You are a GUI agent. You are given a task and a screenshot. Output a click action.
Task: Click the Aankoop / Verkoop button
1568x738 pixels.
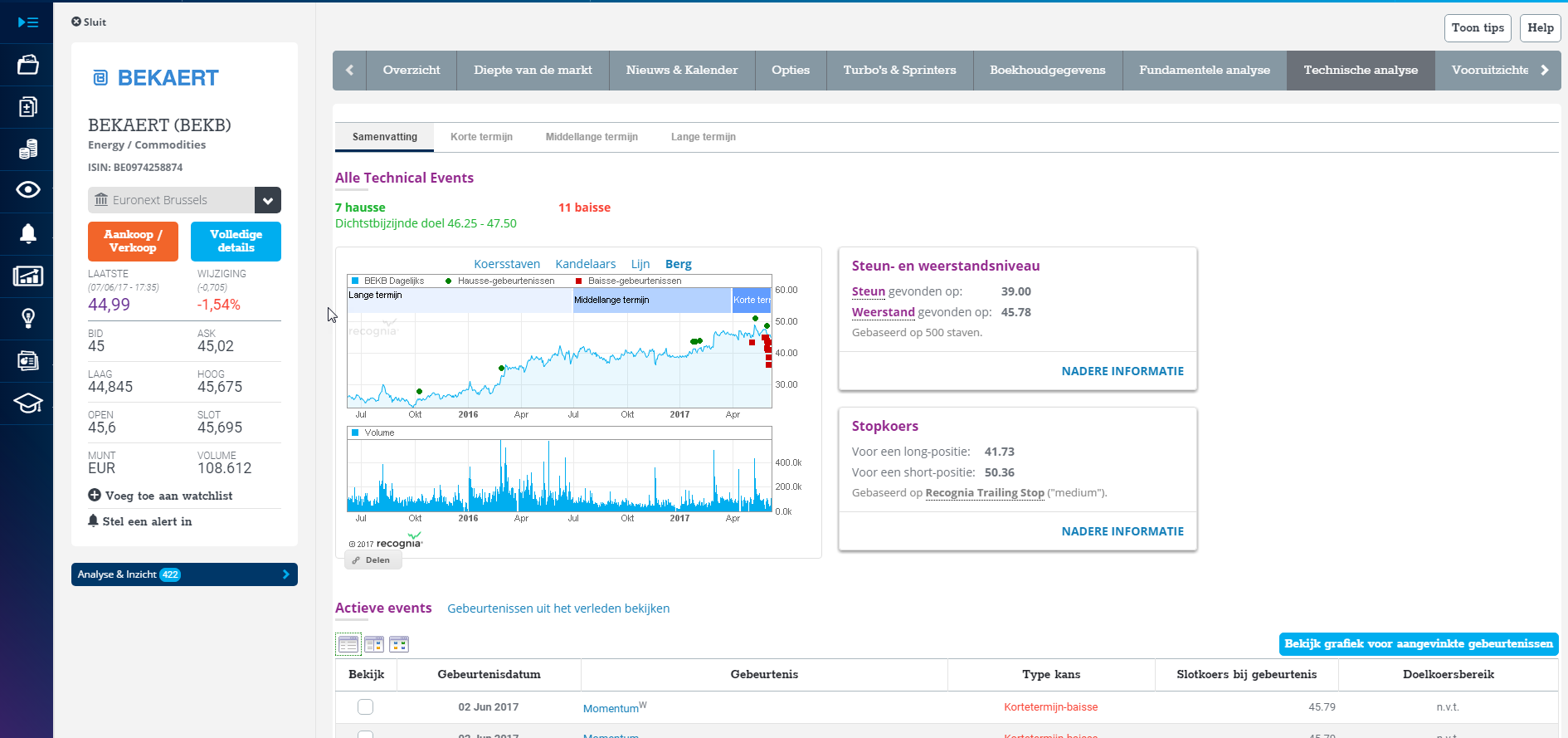tap(133, 242)
